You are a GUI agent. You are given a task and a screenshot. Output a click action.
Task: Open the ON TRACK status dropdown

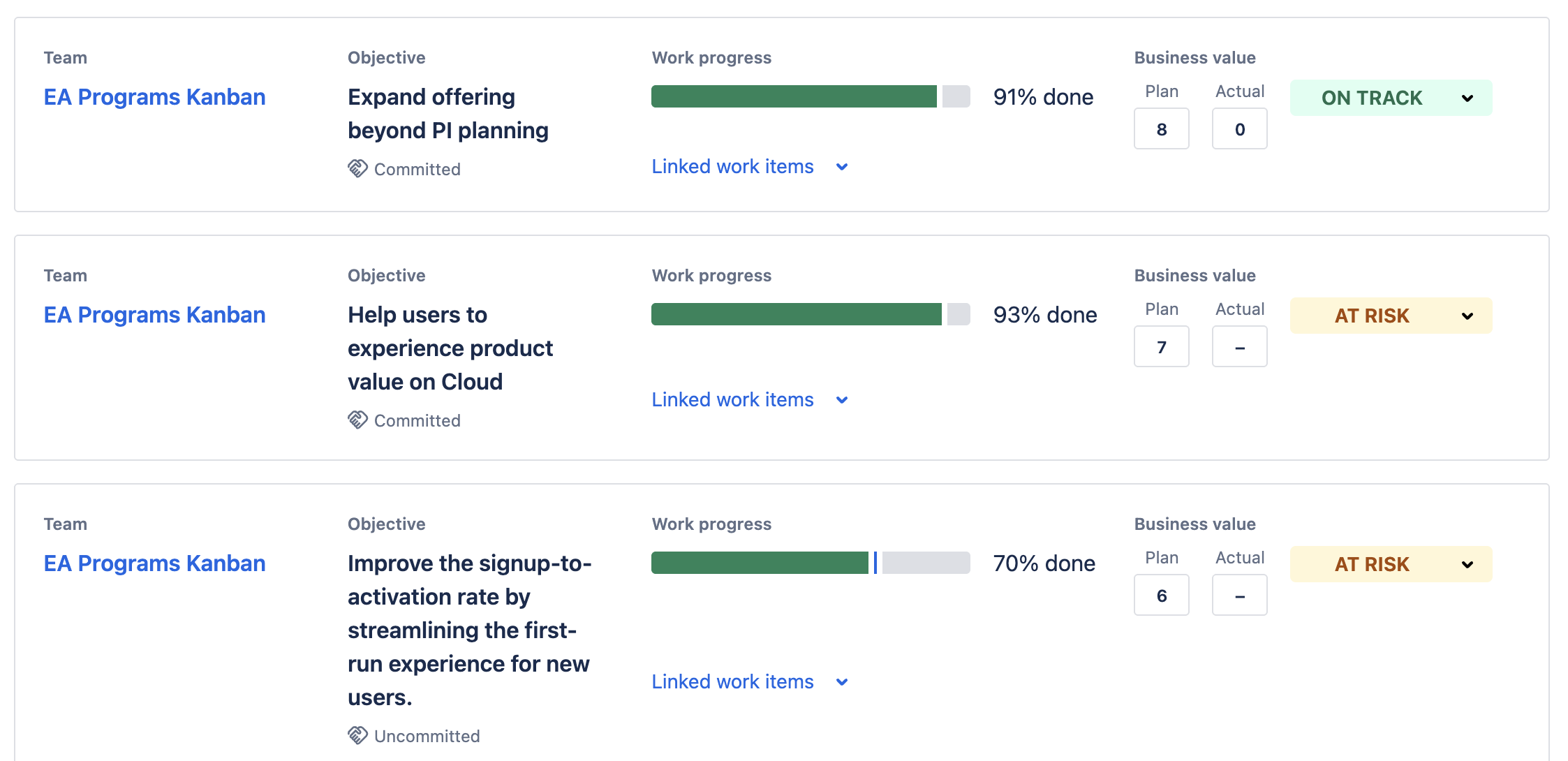coord(1391,98)
